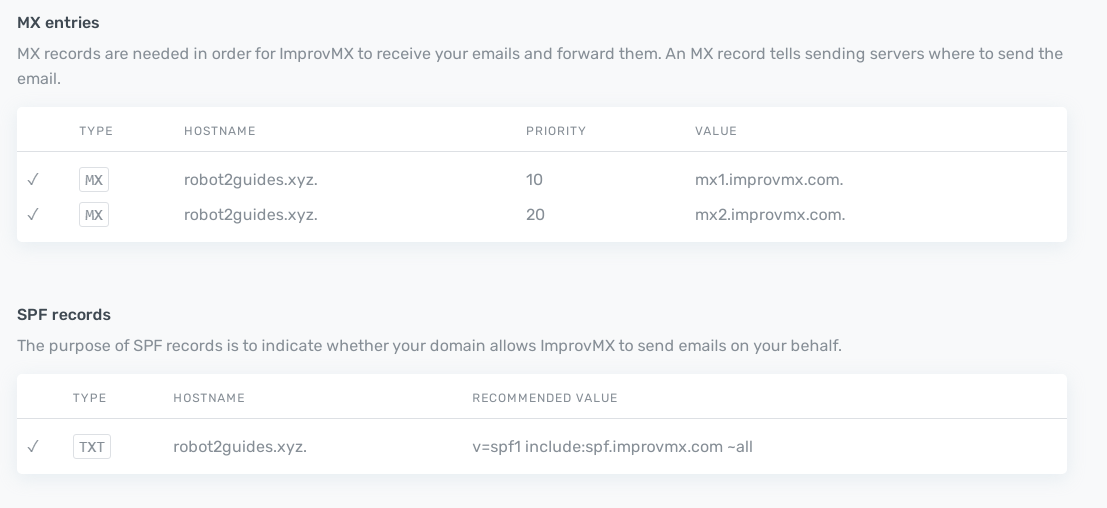Click the TXT type badge
Screen dimensions: 1107x508
(92, 447)
